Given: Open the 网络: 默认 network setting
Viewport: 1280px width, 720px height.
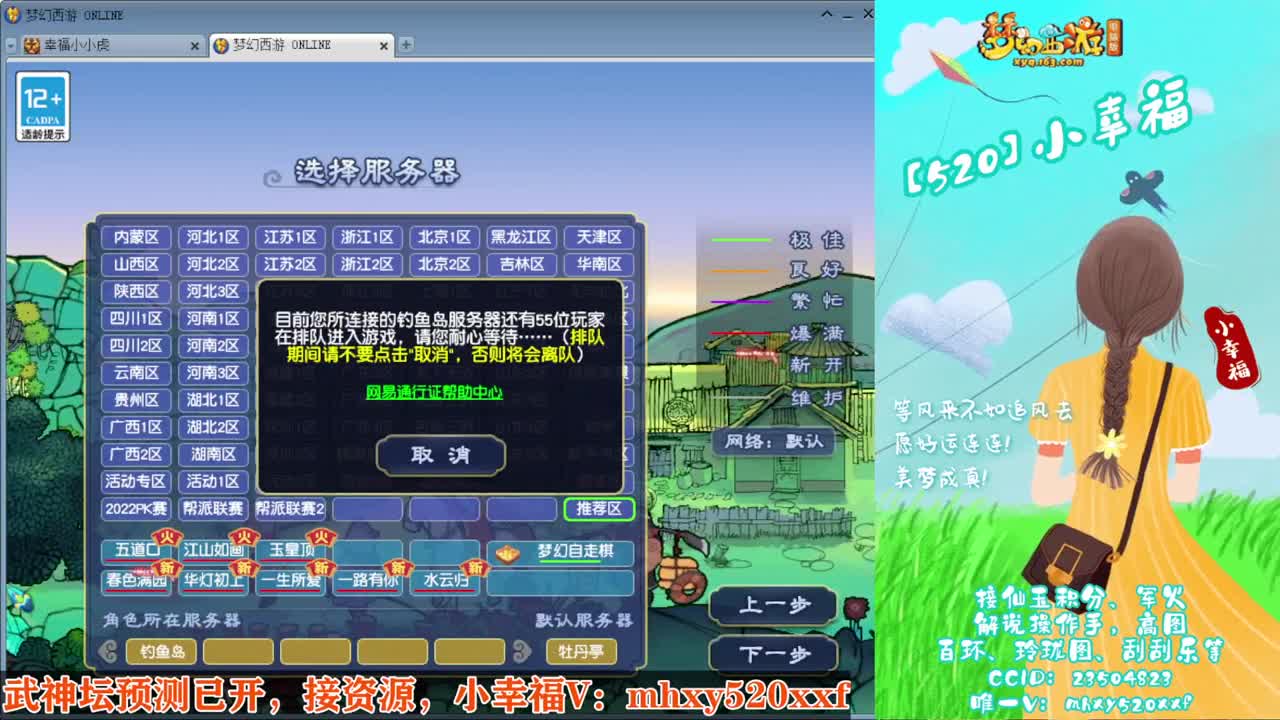Looking at the screenshot, I should (773, 441).
